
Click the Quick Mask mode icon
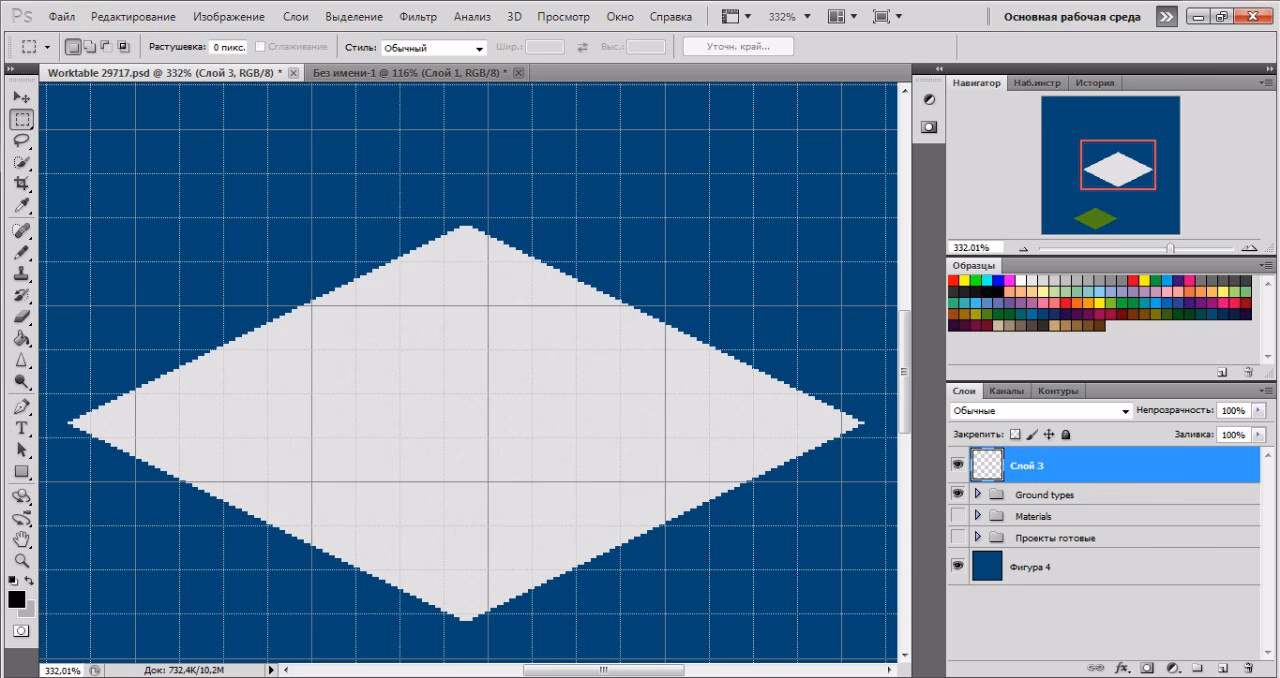[21, 631]
